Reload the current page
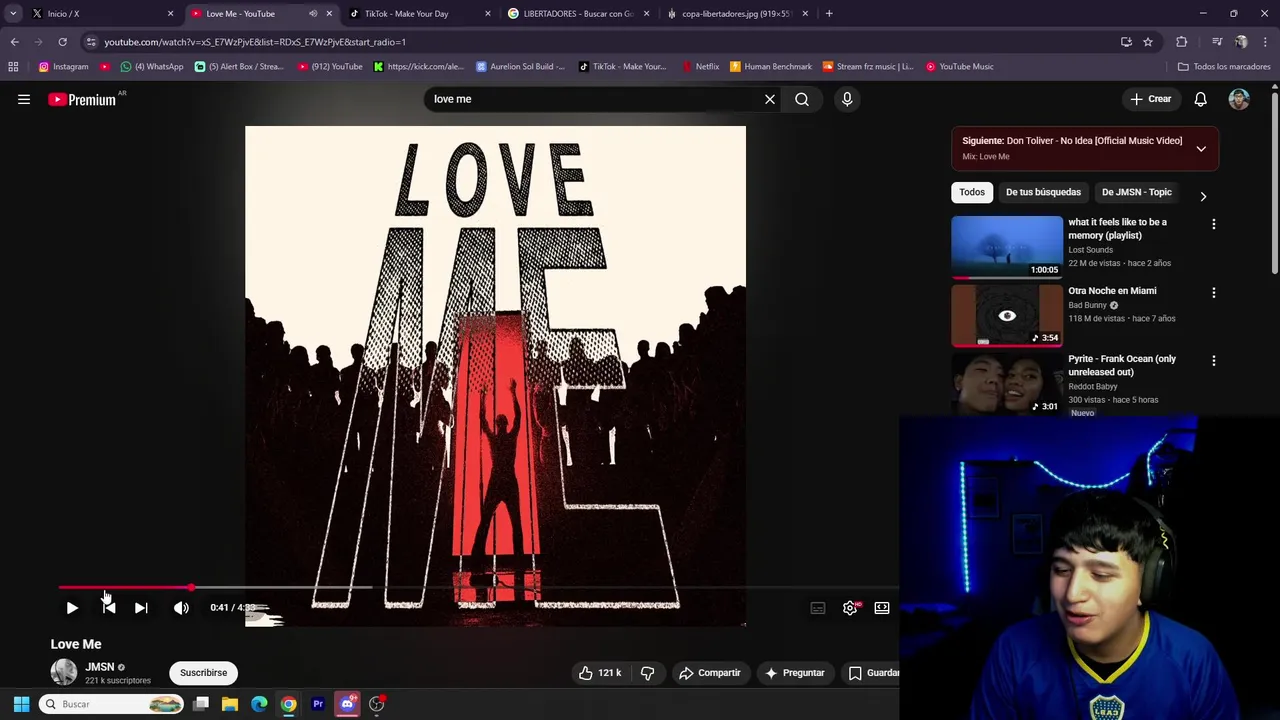1280x720 pixels. point(62,42)
